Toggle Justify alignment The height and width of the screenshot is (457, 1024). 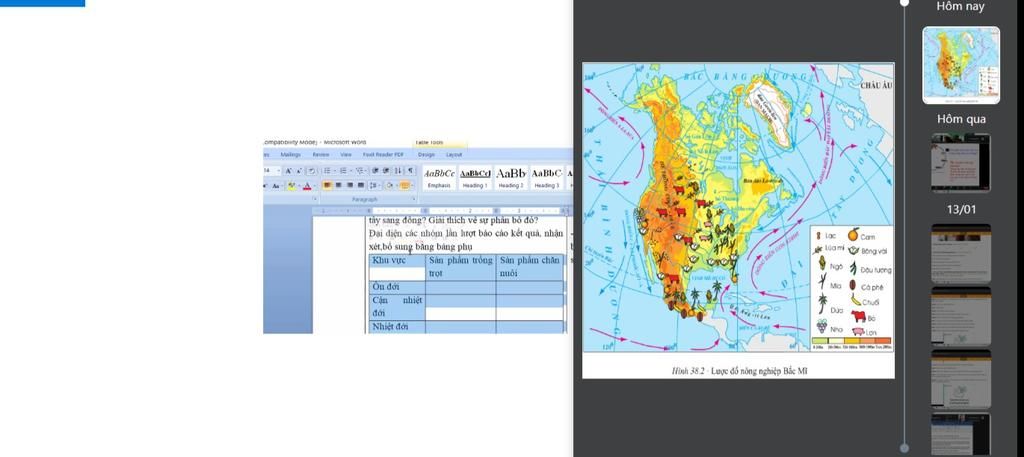[x=361, y=185]
